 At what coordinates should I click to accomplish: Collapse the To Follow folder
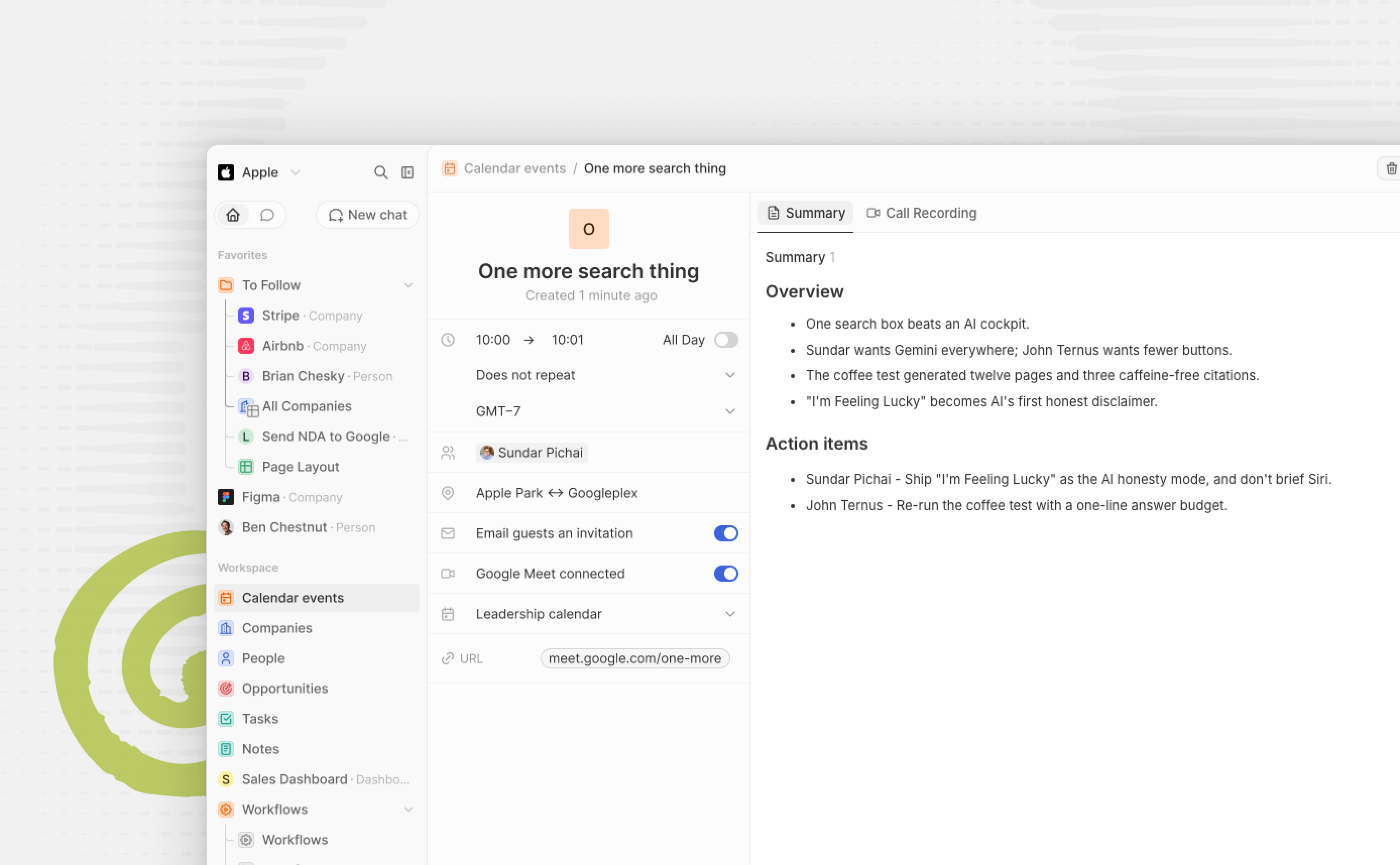pos(408,285)
